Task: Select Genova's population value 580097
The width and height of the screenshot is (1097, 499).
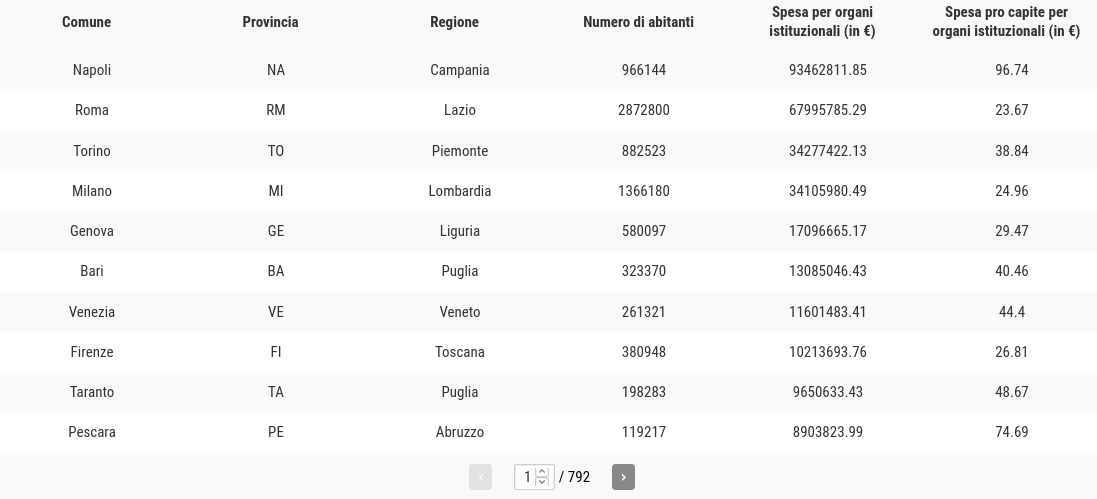Action: 644,231
